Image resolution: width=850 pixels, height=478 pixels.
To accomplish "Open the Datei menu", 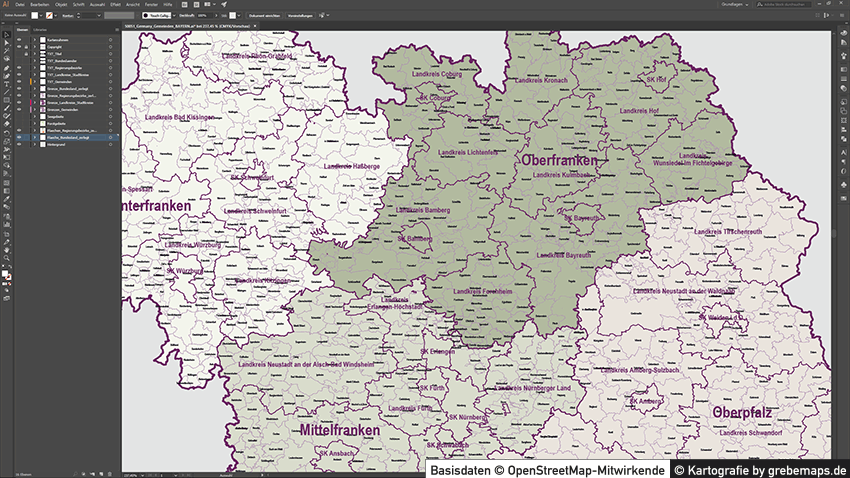I will [x=20, y=5].
